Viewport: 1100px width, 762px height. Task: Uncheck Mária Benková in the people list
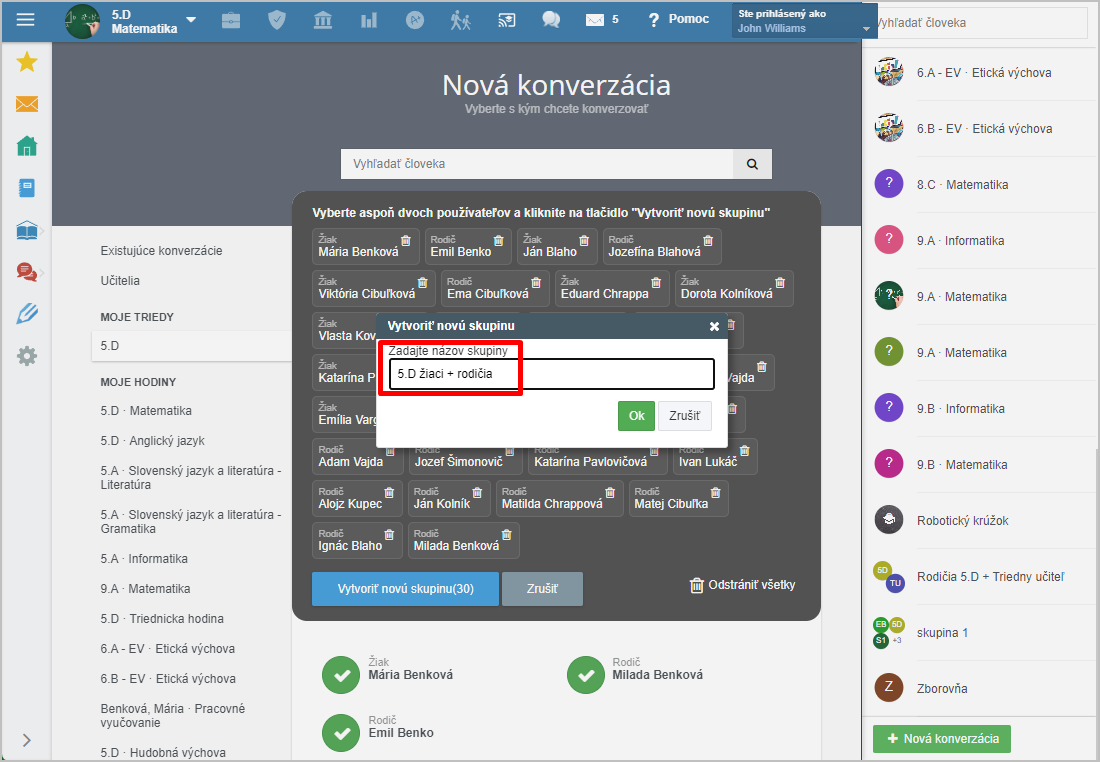tap(342, 675)
